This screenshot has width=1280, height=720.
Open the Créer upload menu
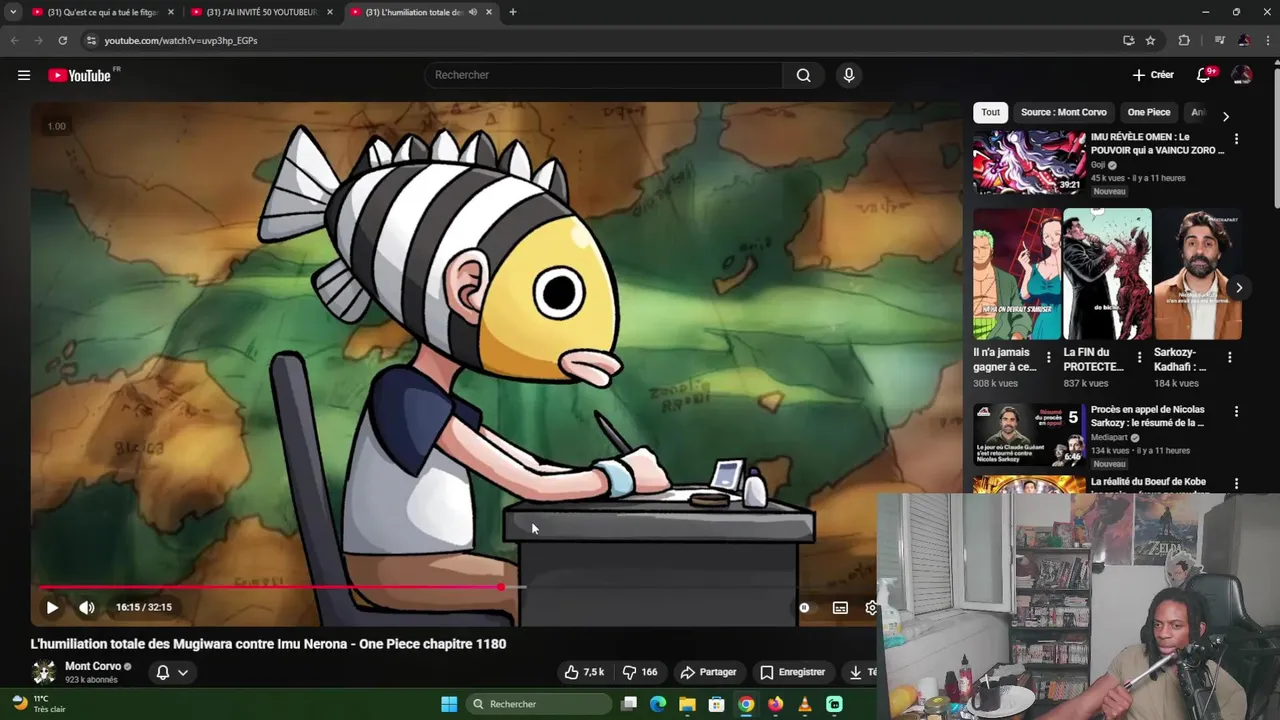click(1153, 75)
